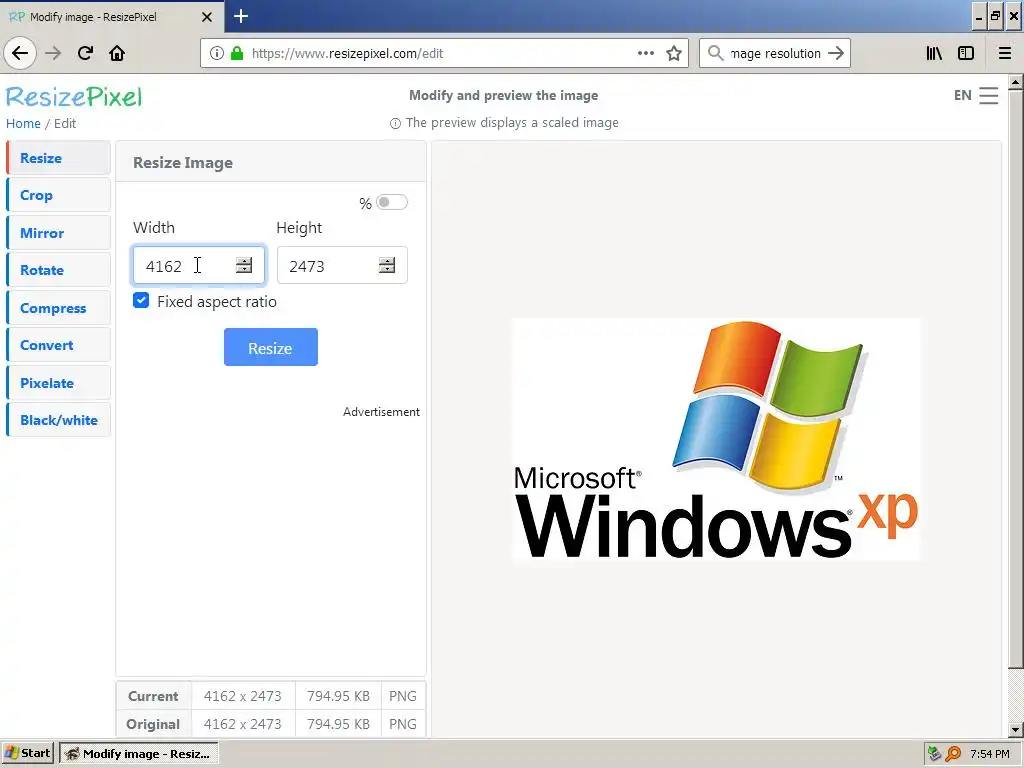Click the Windows XP preview image
This screenshot has height=768, width=1024.
coord(716,440)
